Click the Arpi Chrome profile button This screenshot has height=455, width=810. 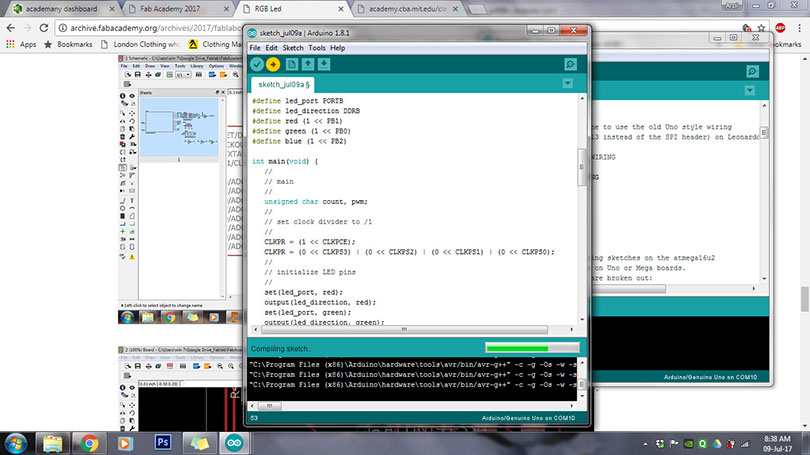(x=731, y=5)
